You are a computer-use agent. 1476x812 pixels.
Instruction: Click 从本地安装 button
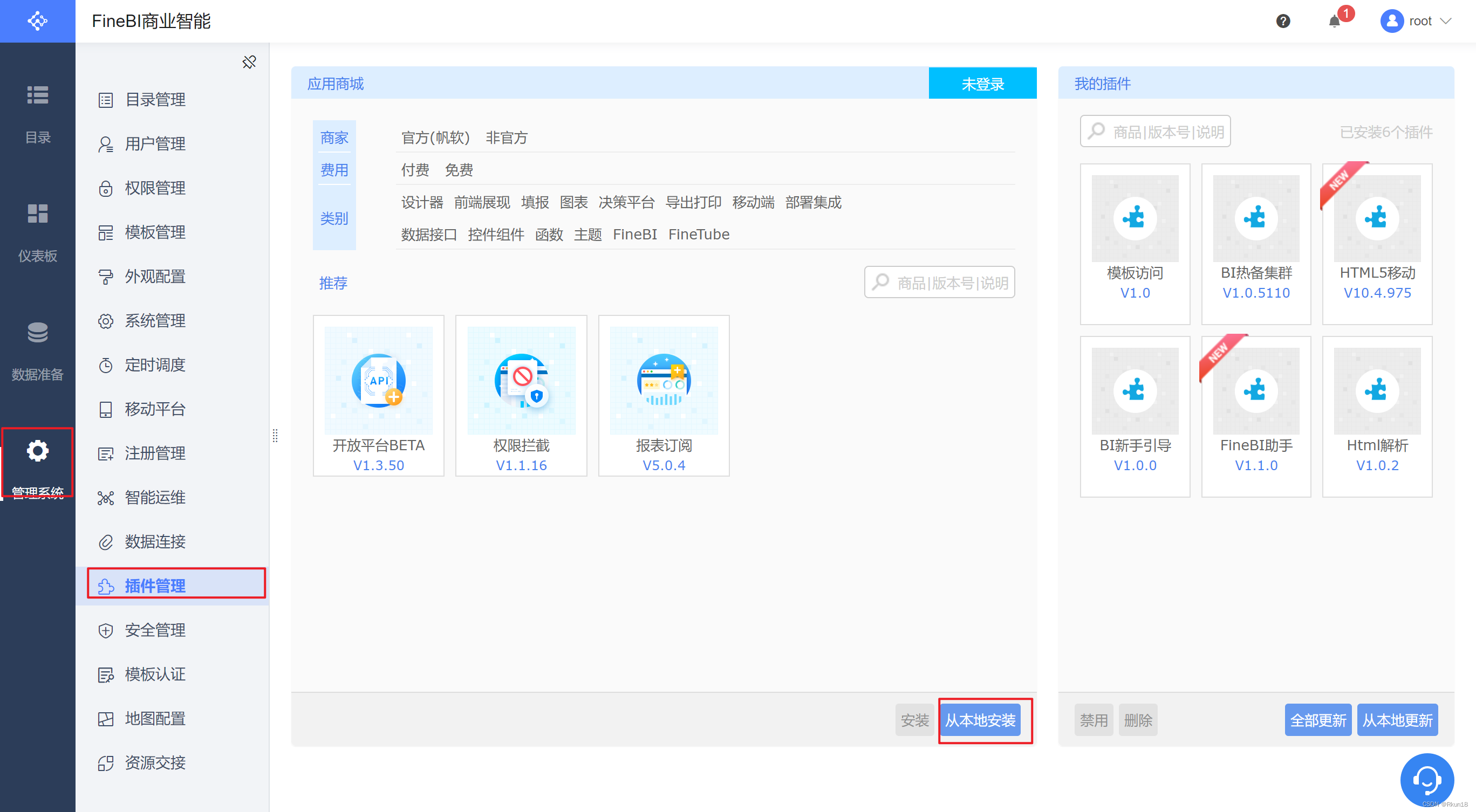tap(980, 720)
